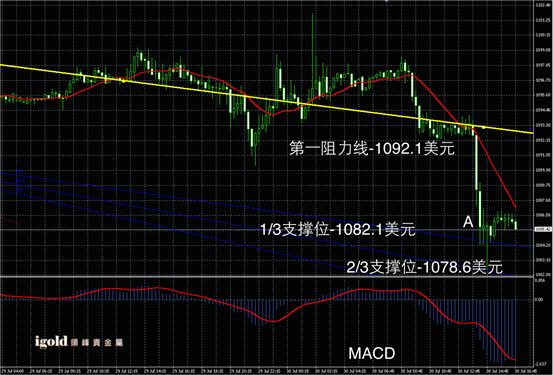Click the MACD indicator title text
This screenshot has width=553, height=375.
coord(372,354)
